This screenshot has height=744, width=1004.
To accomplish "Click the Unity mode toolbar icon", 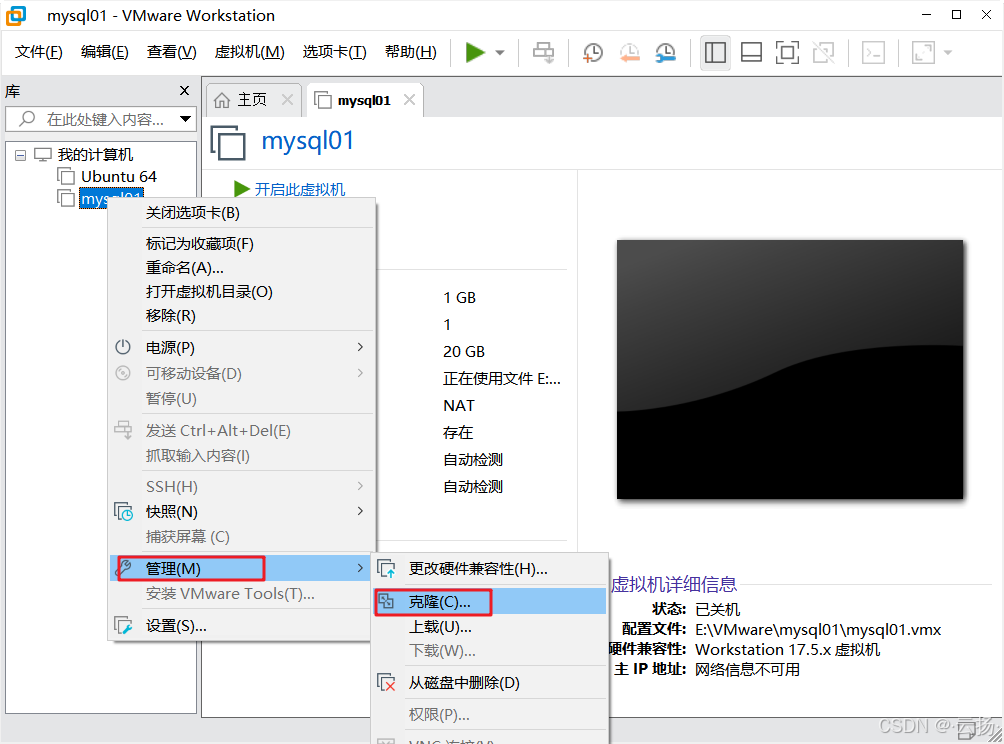I will click(x=823, y=53).
